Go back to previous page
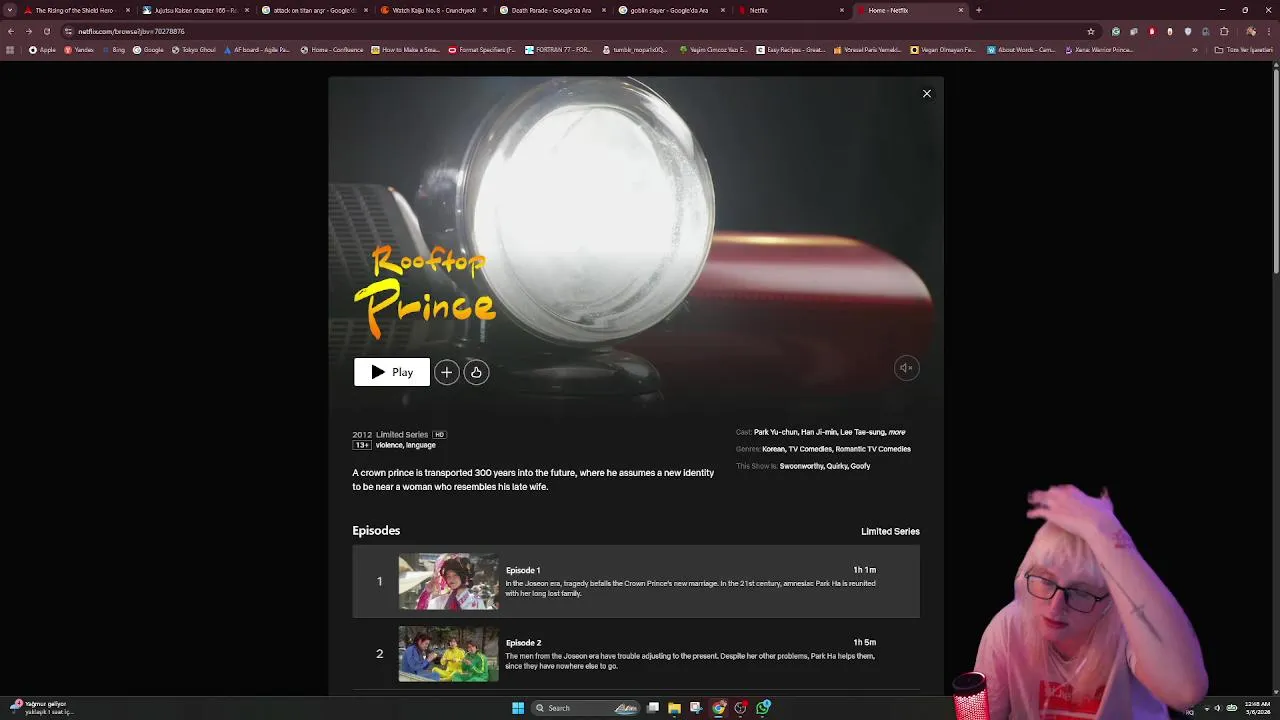1280x720 pixels. pyautogui.click(x=10, y=31)
